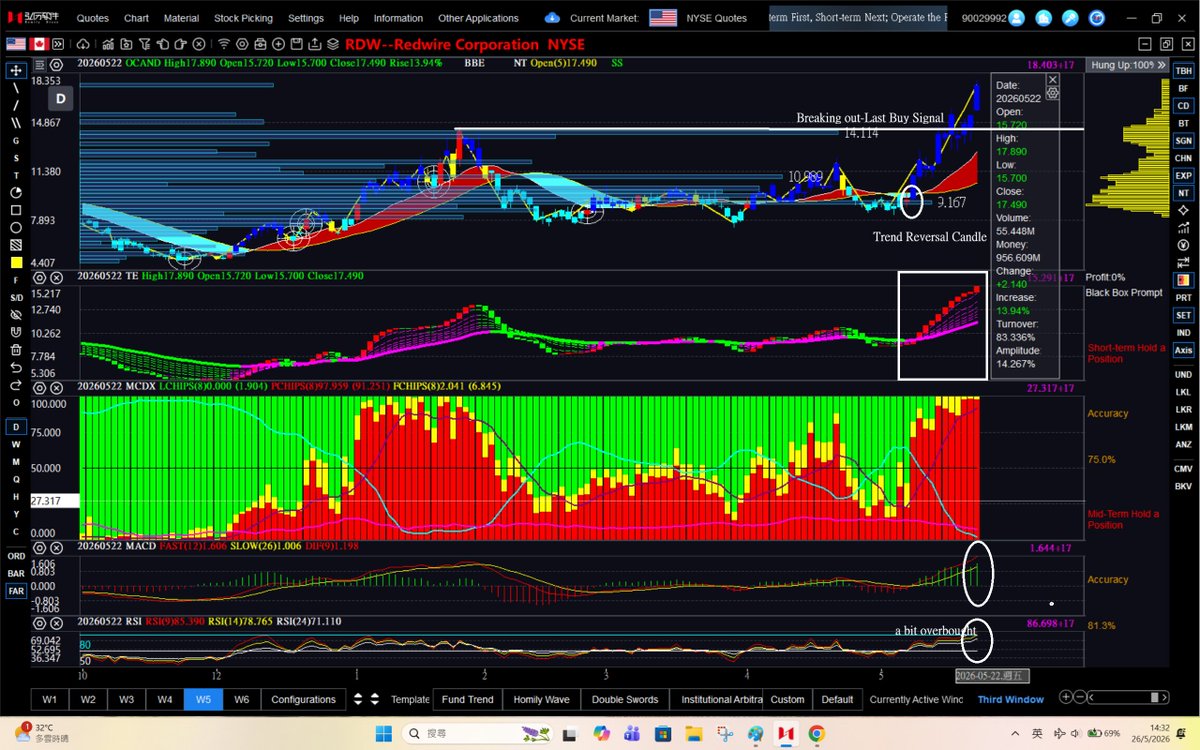The width and height of the screenshot is (1200, 750).
Task: Open the Stock Picking menu
Action: (243, 18)
